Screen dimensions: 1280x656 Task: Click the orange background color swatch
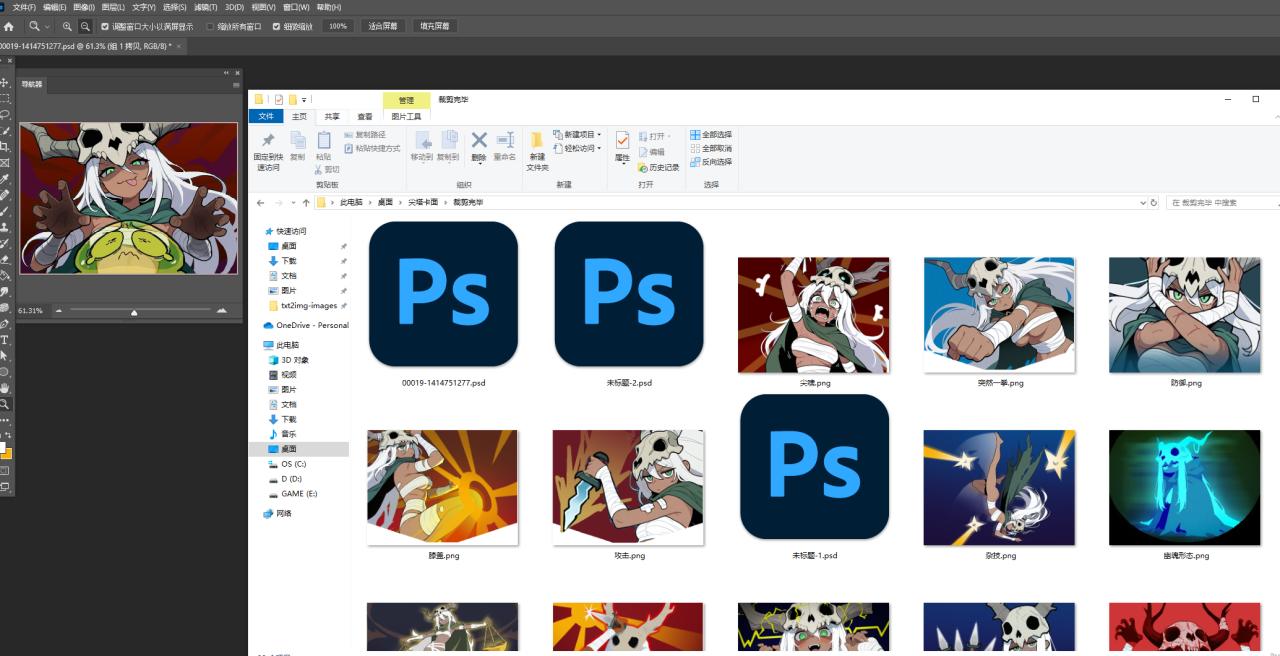point(7,453)
